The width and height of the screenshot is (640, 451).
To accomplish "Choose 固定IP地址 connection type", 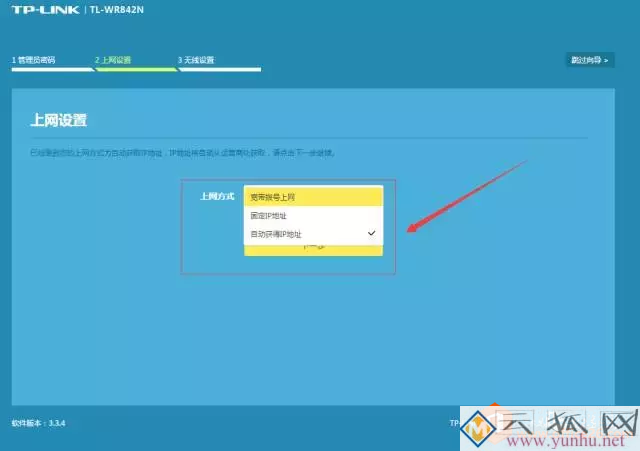I will [313, 216].
